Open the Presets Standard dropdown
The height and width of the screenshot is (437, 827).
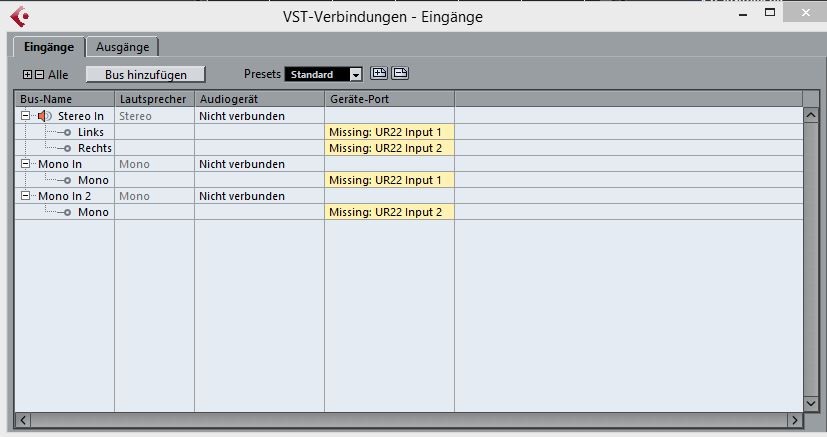(356, 75)
